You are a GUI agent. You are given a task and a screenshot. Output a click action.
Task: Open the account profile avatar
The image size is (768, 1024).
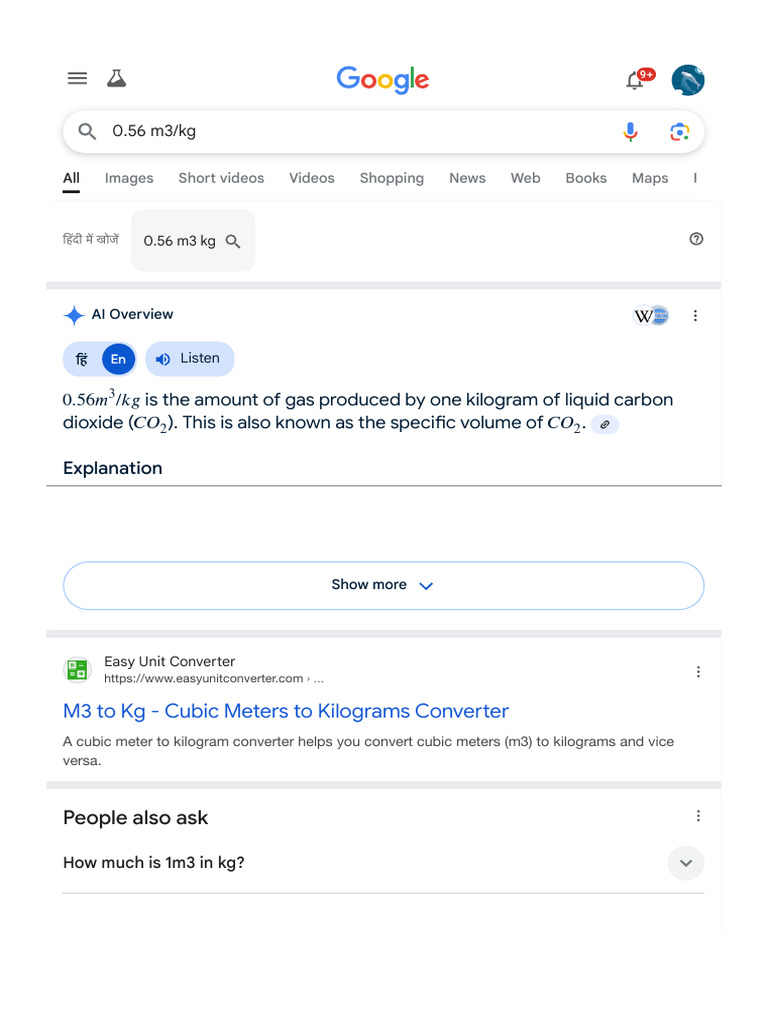click(x=688, y=80)
